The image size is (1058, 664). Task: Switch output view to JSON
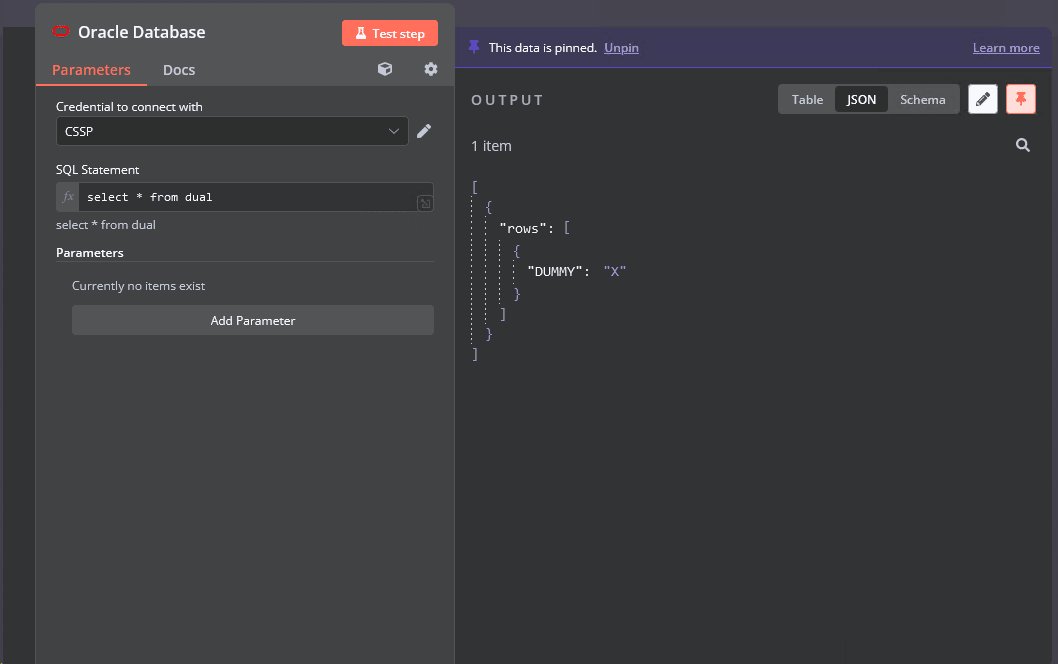[861, 99]
